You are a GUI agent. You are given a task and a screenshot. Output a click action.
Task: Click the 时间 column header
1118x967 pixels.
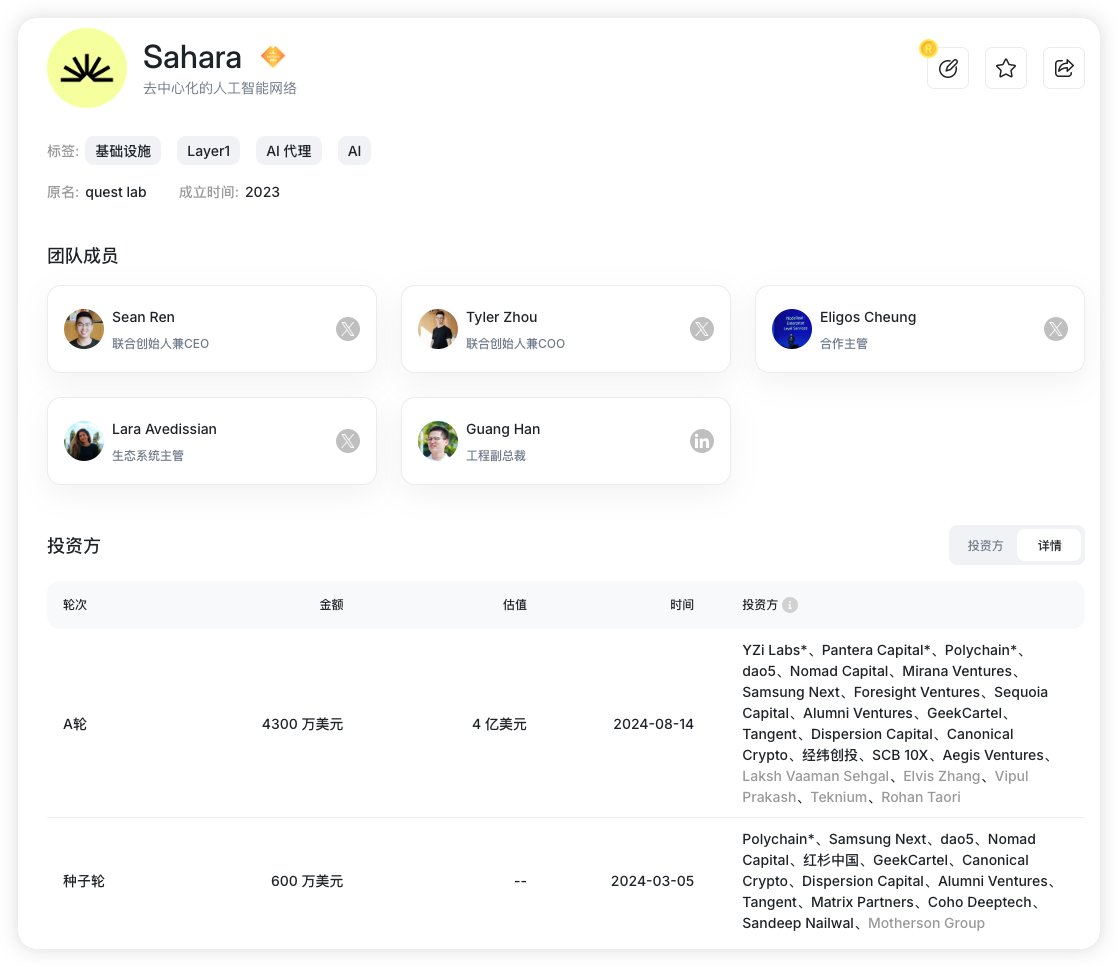tap(682, 605)
